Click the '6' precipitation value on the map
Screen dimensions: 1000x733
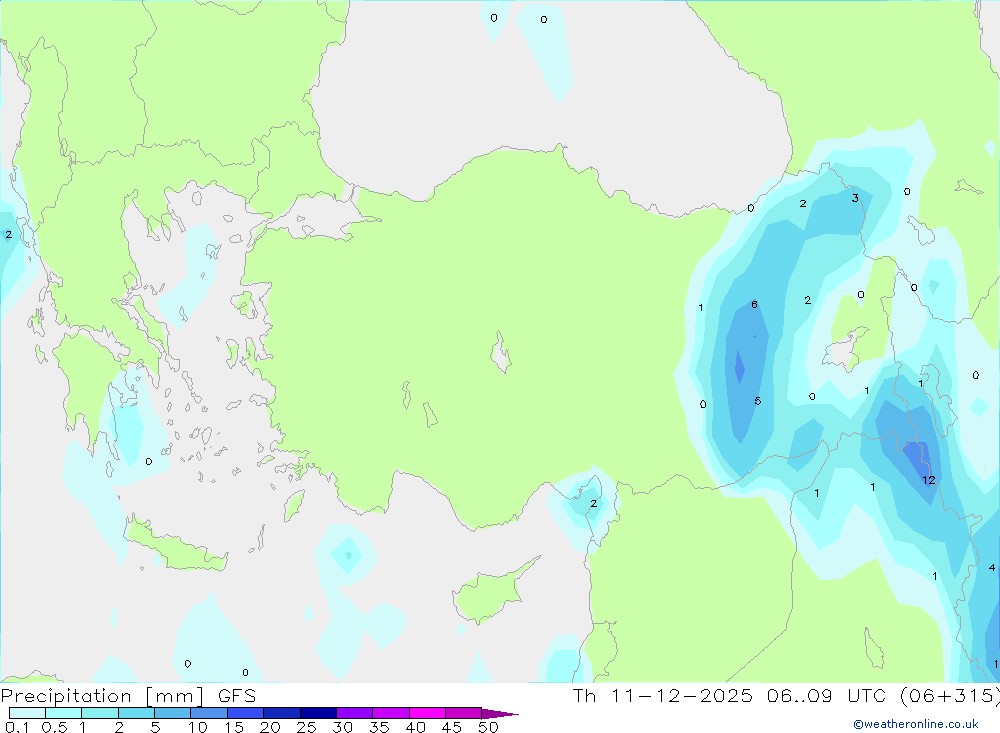(x=754, y=304)
